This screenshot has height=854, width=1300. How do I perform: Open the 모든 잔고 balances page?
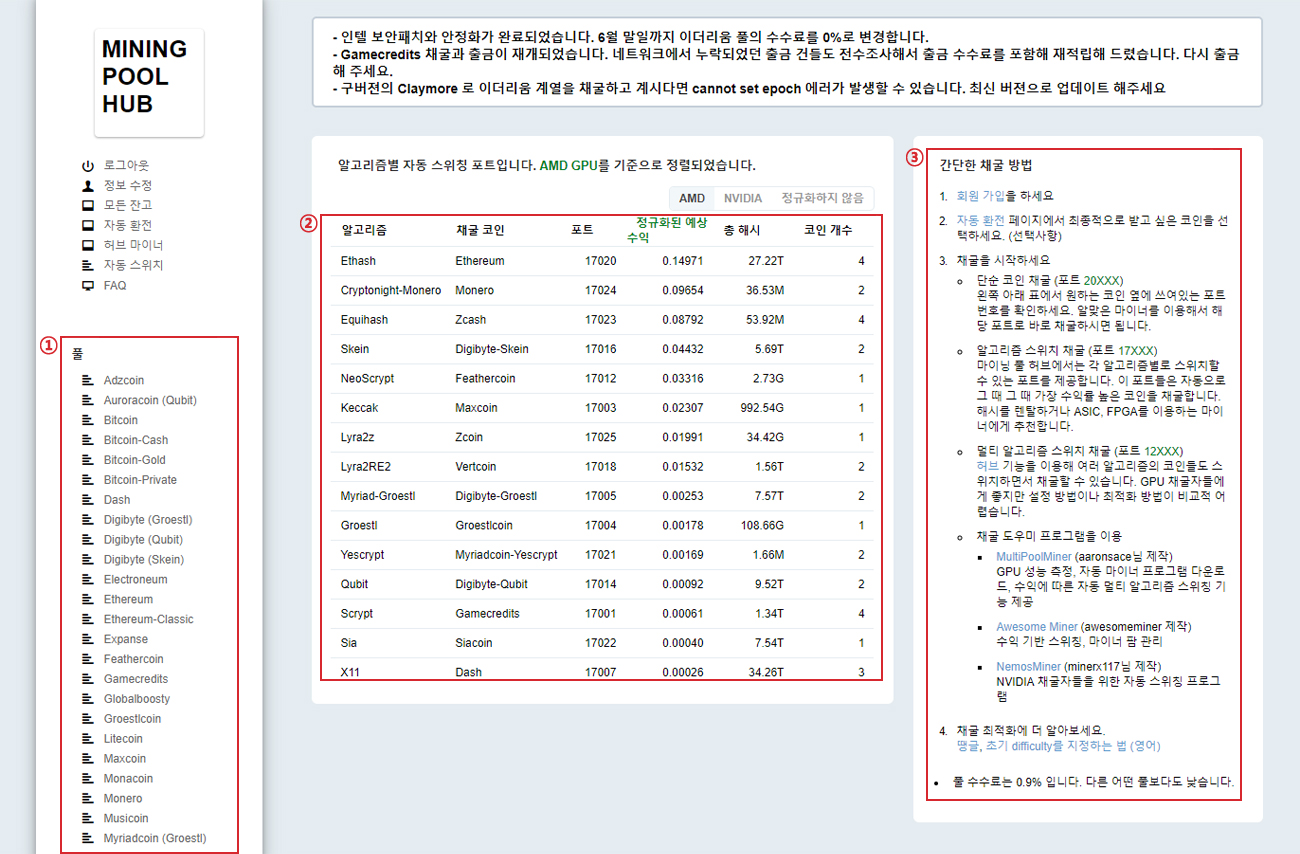128,205
